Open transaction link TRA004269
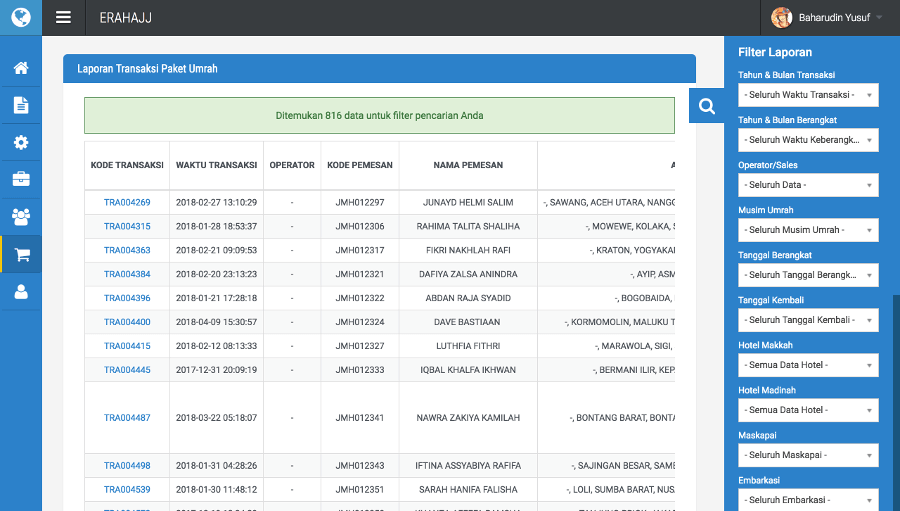 (x=127, y=202)
